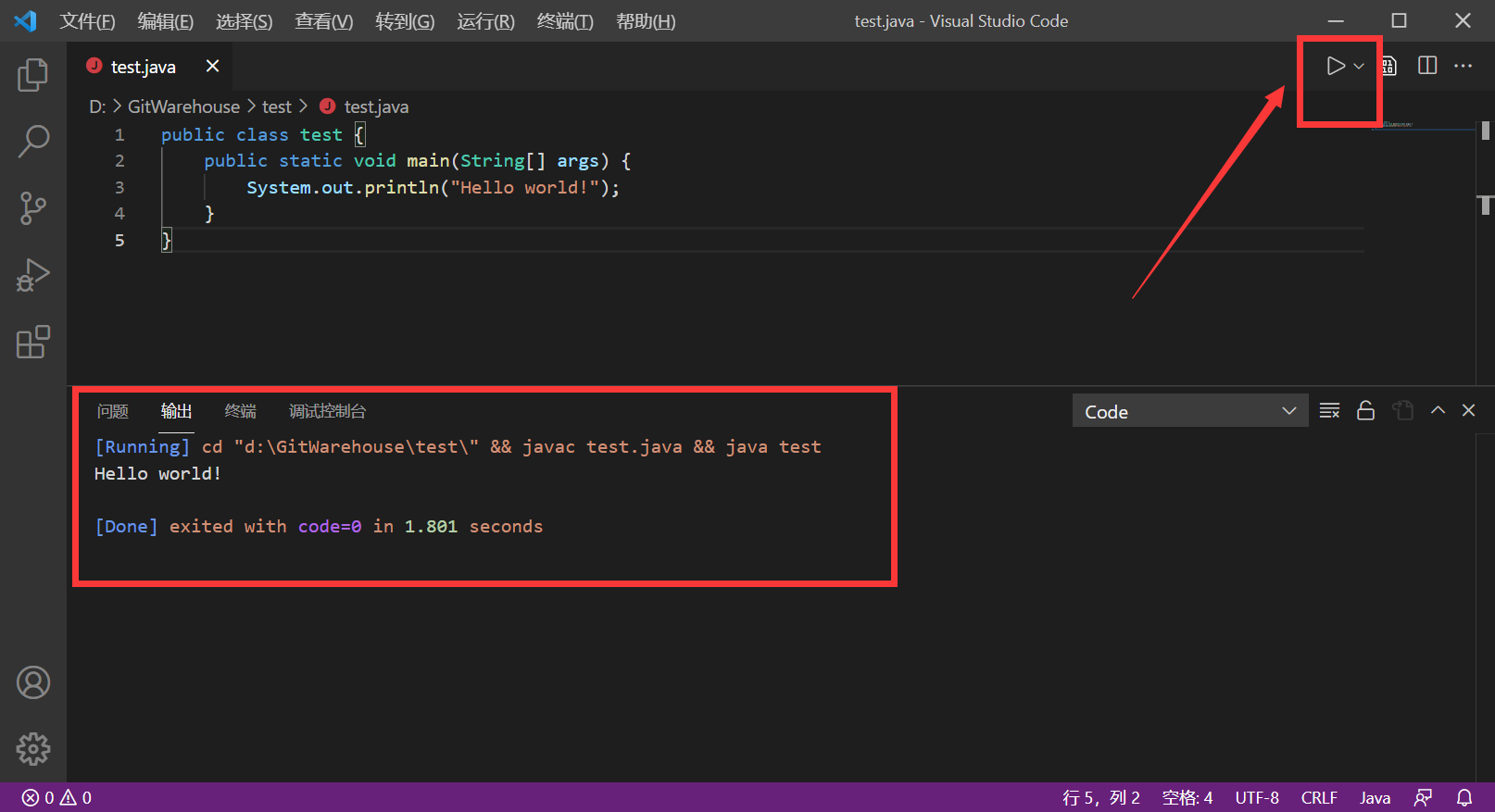Switch to the 调试控制台 panel tab
Screen dimensions: 1495x812
coord(327,411)
